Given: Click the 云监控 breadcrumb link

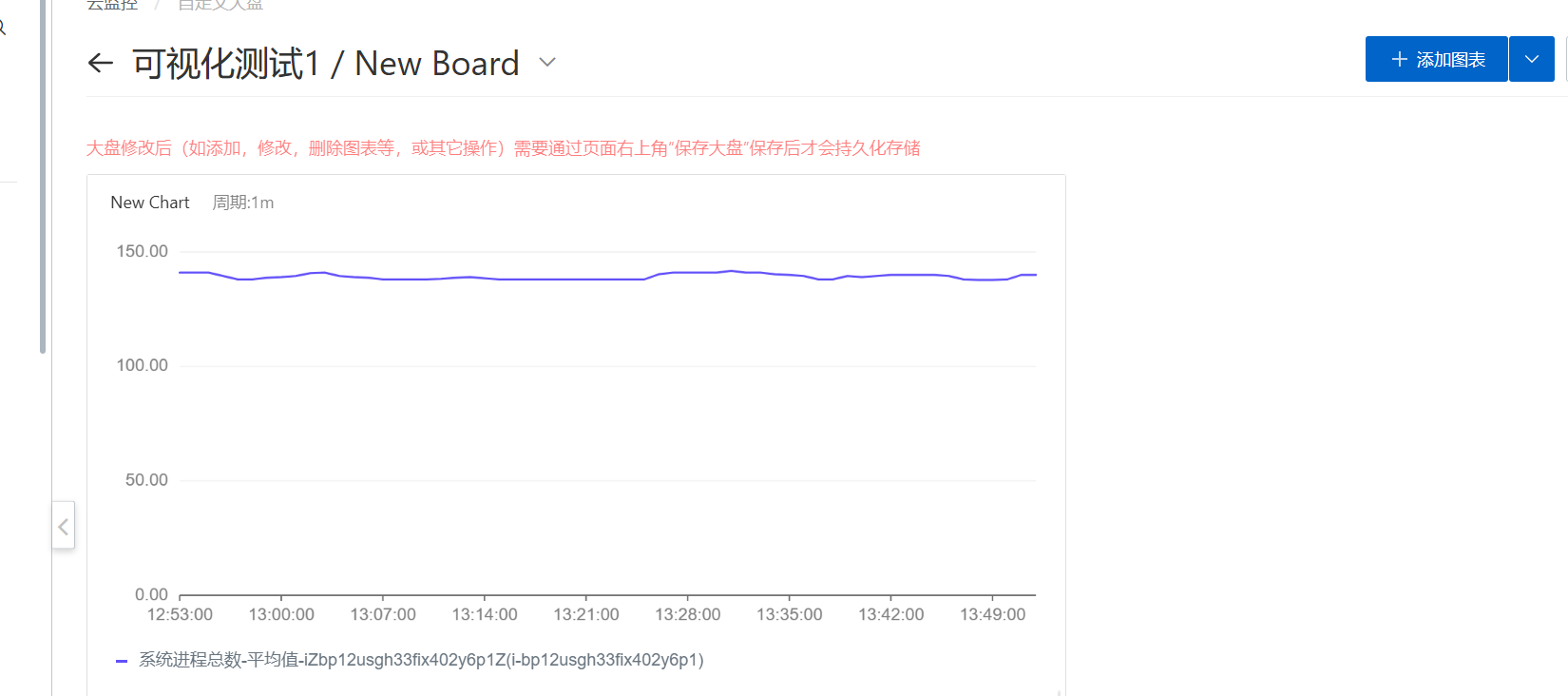Looking at the screenshot, I should click(x=112, y=5).
